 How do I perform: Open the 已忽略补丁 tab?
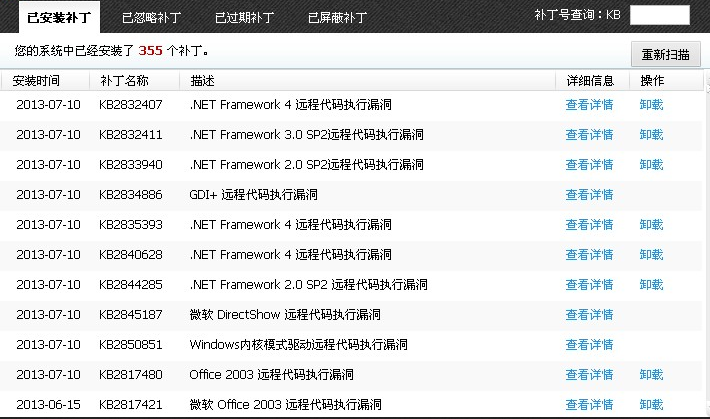coord(152,18)
